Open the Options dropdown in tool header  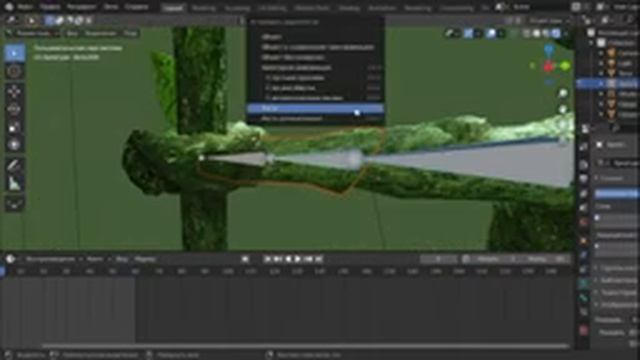point(549,20)
